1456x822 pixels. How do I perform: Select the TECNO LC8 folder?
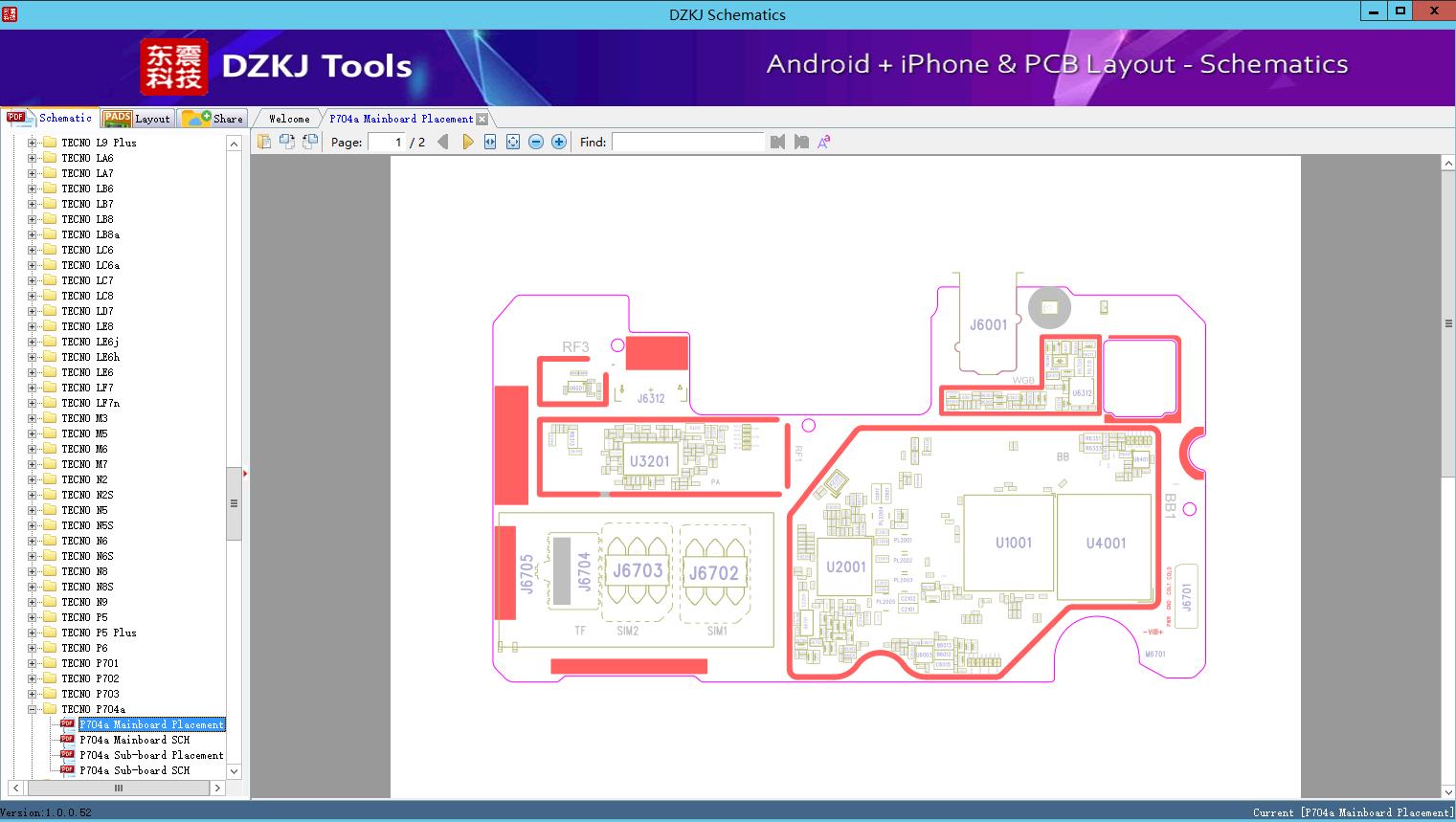(87, 296)
